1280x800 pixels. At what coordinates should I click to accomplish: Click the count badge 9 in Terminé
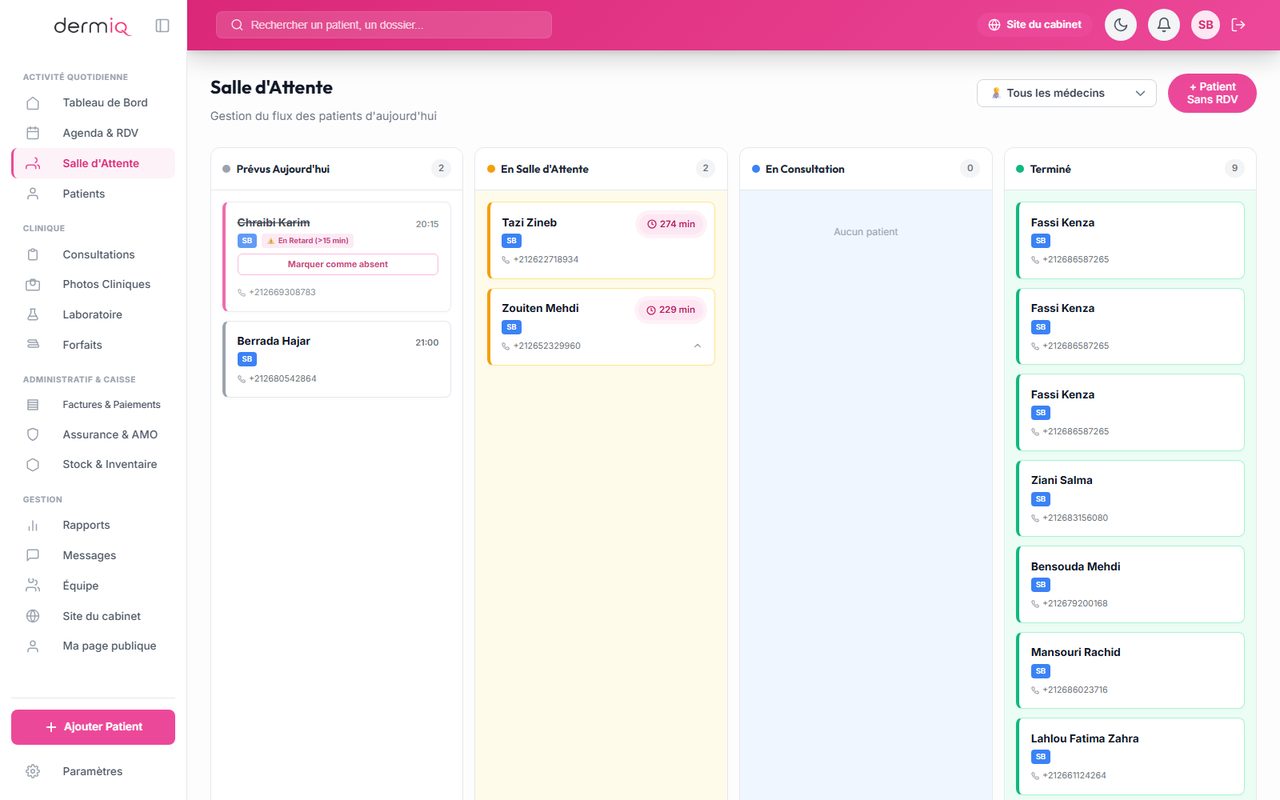[x=1234, y=169]
